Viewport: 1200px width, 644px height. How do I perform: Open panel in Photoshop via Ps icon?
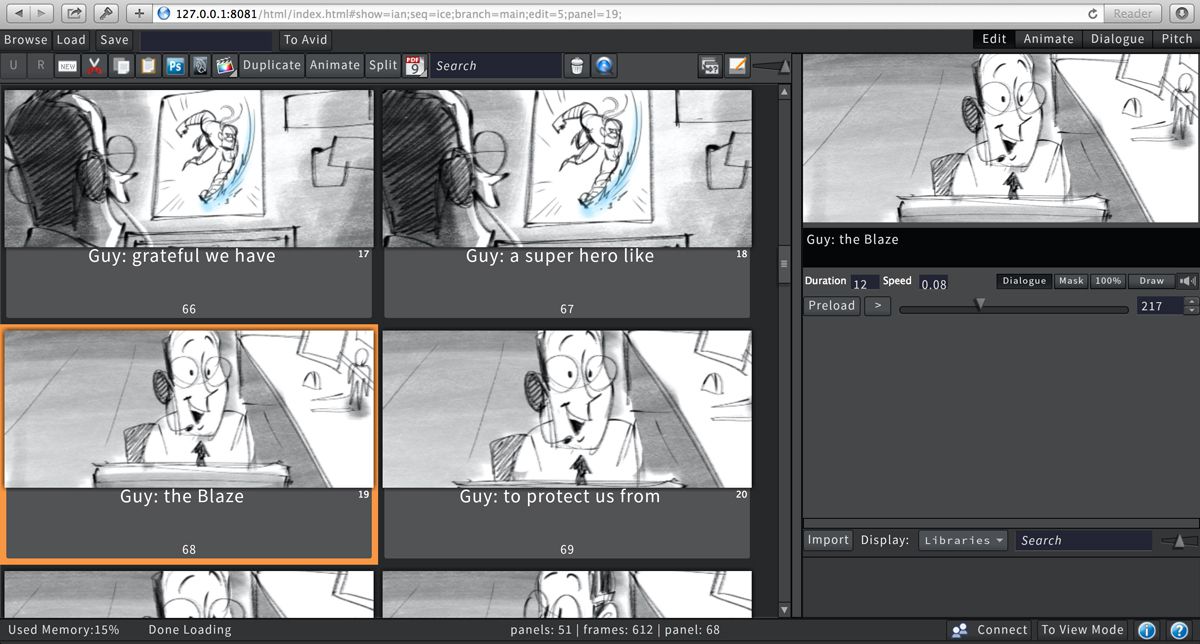(x=174, y=66)
